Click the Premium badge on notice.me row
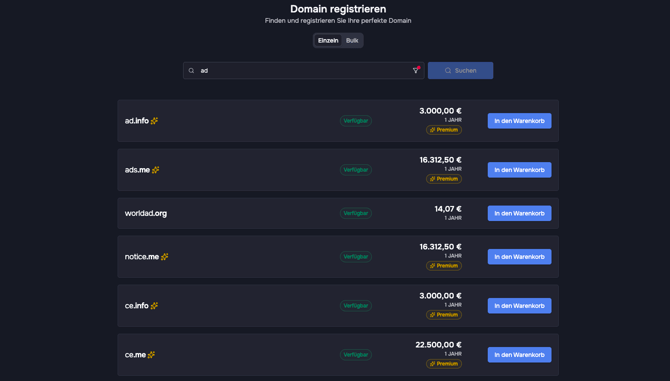This screenshot has width=670, height=381. [x=444, y=266]
